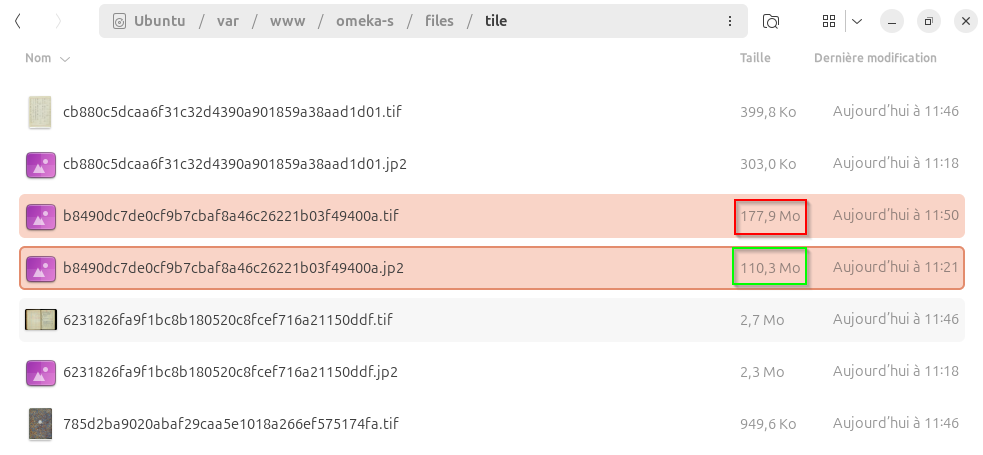The height and width of the screenshot is (455, 983).
Task: Expand the view options dropdown arrow
Action: coord(857,21)
